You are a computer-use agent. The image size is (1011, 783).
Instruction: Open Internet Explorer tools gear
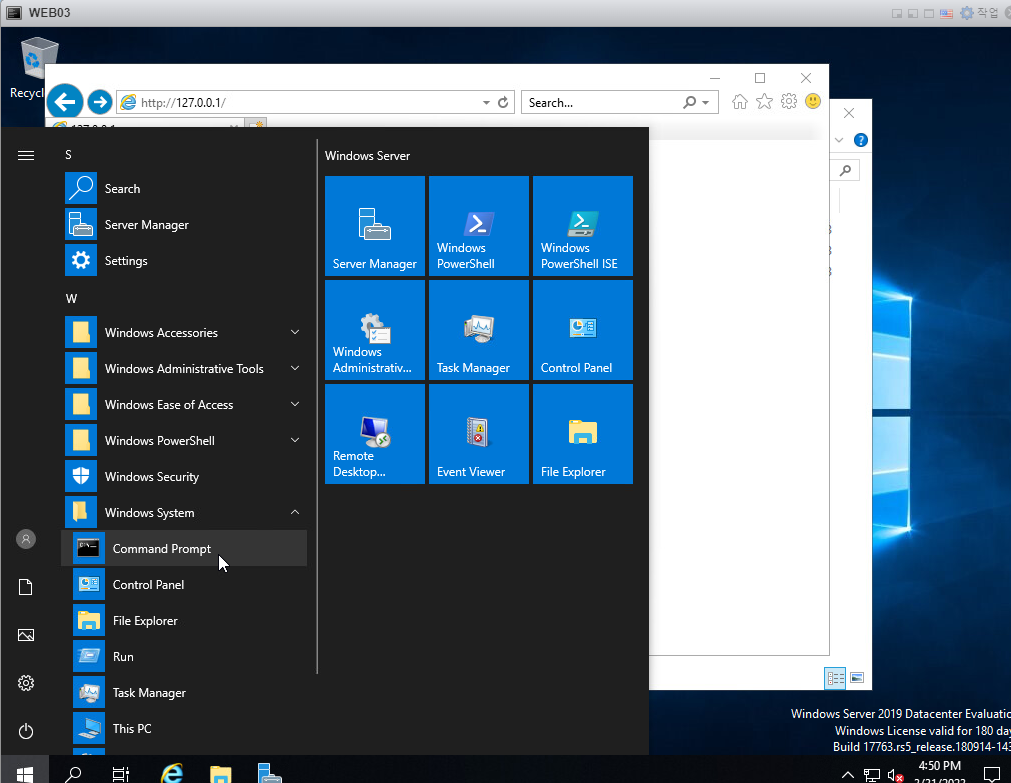(x=789, y=101)
